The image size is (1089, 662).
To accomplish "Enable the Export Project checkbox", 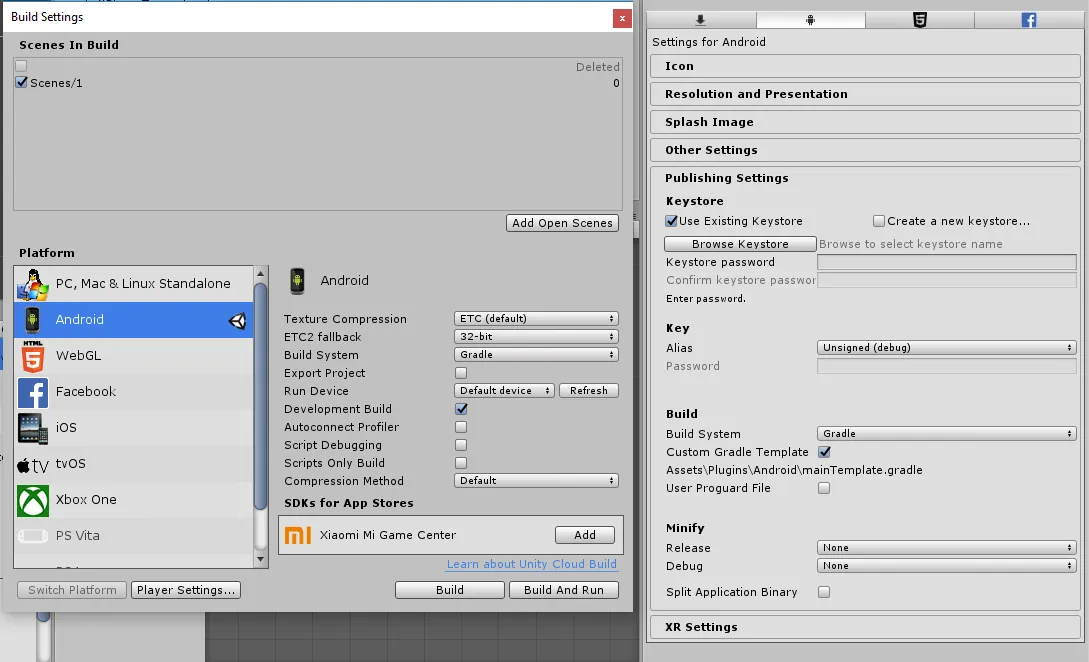I will pos(461,373).
